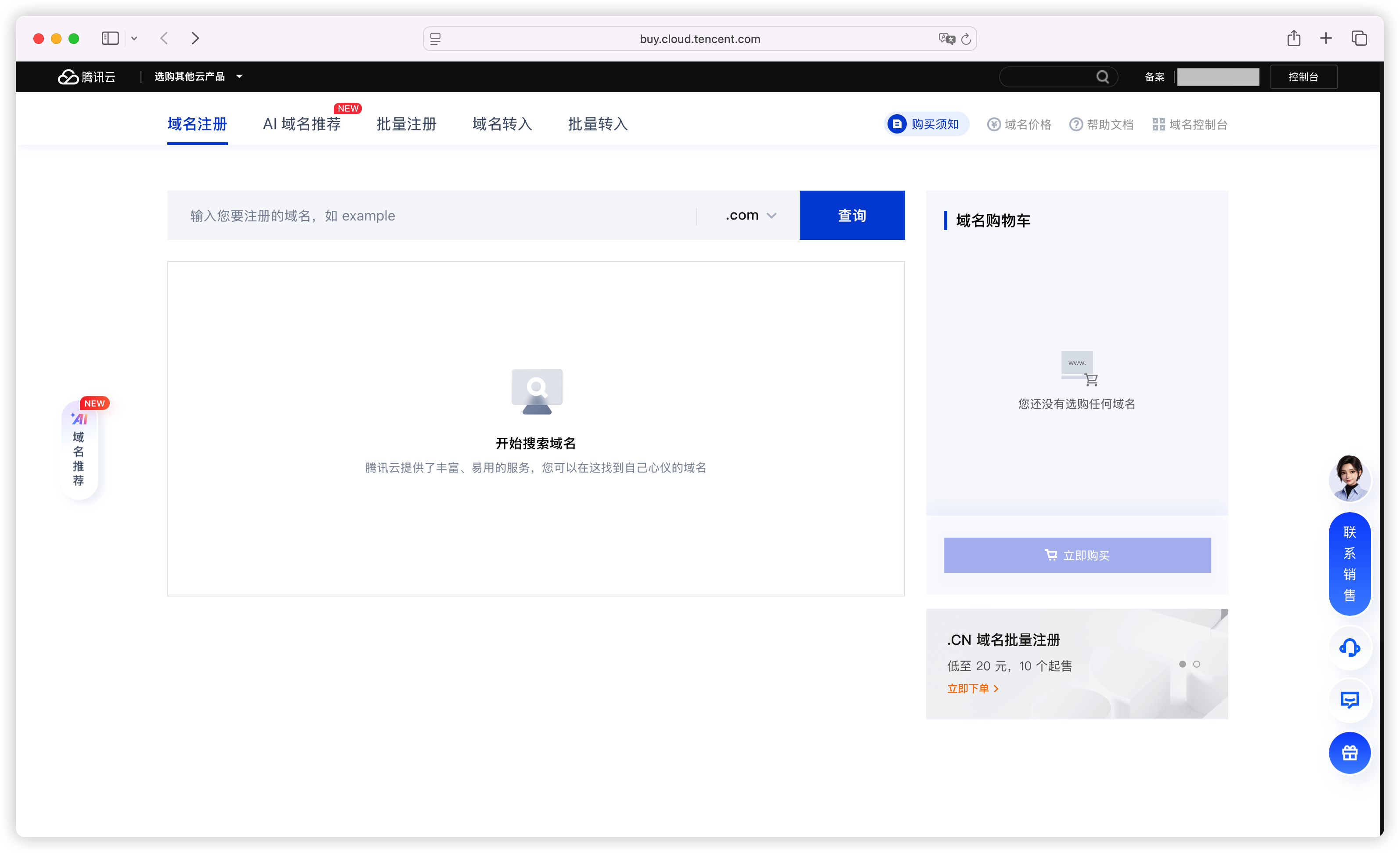
Task: Open the AI 域名推荐 floating side widget
Action: point(80,448)
